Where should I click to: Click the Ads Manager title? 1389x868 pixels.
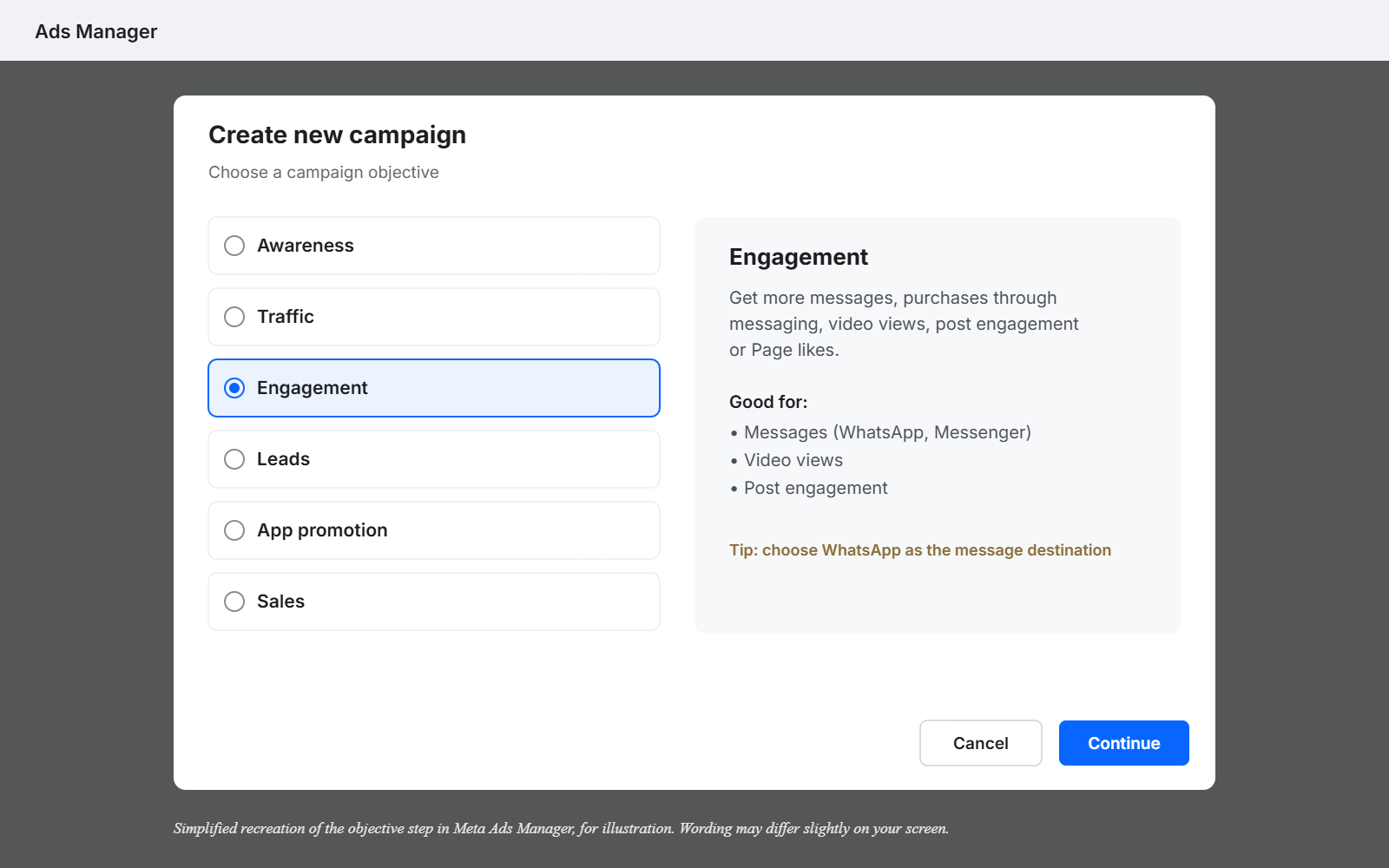coord(96,31)
